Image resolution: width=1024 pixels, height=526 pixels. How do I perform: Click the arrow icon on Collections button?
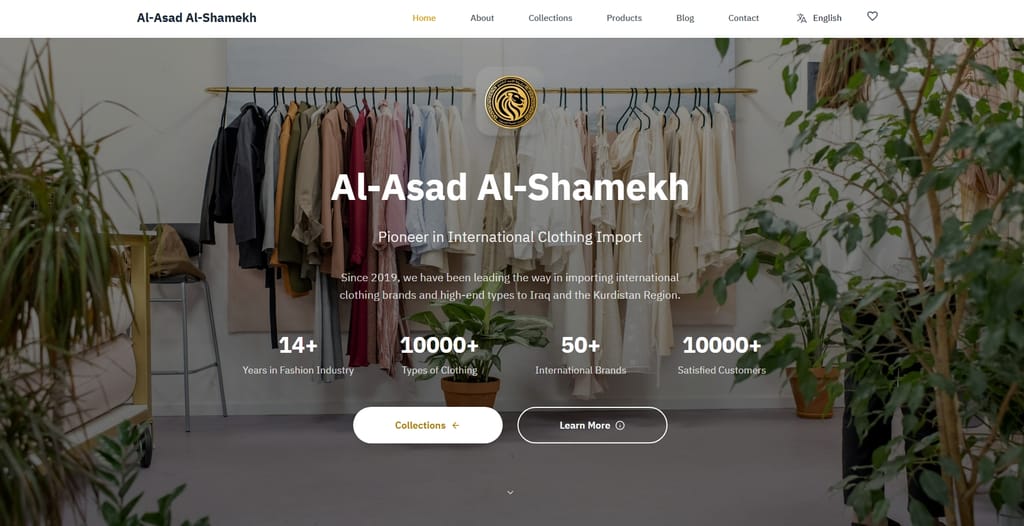click(x=456, y=425)
